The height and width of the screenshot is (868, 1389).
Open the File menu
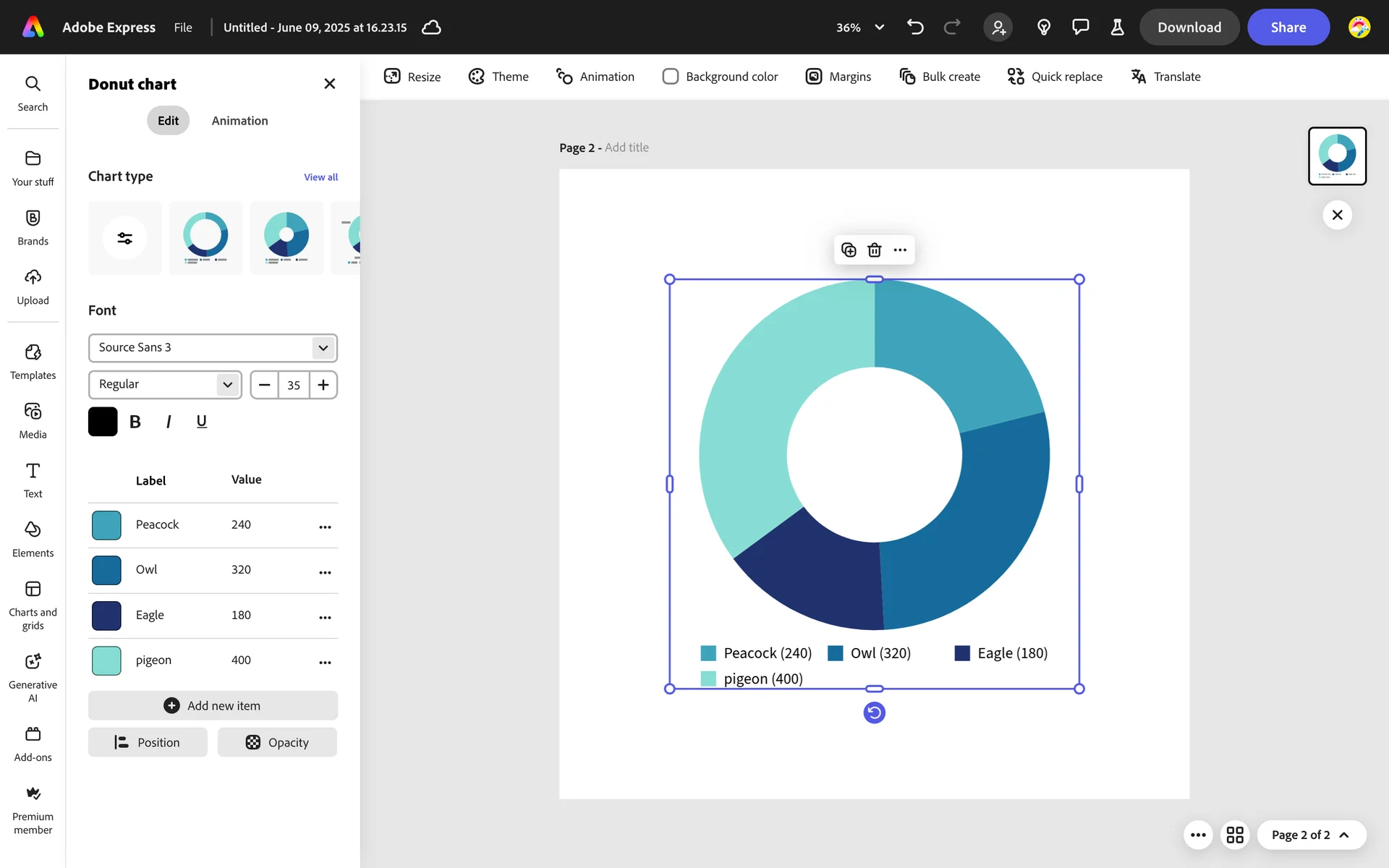183,27
